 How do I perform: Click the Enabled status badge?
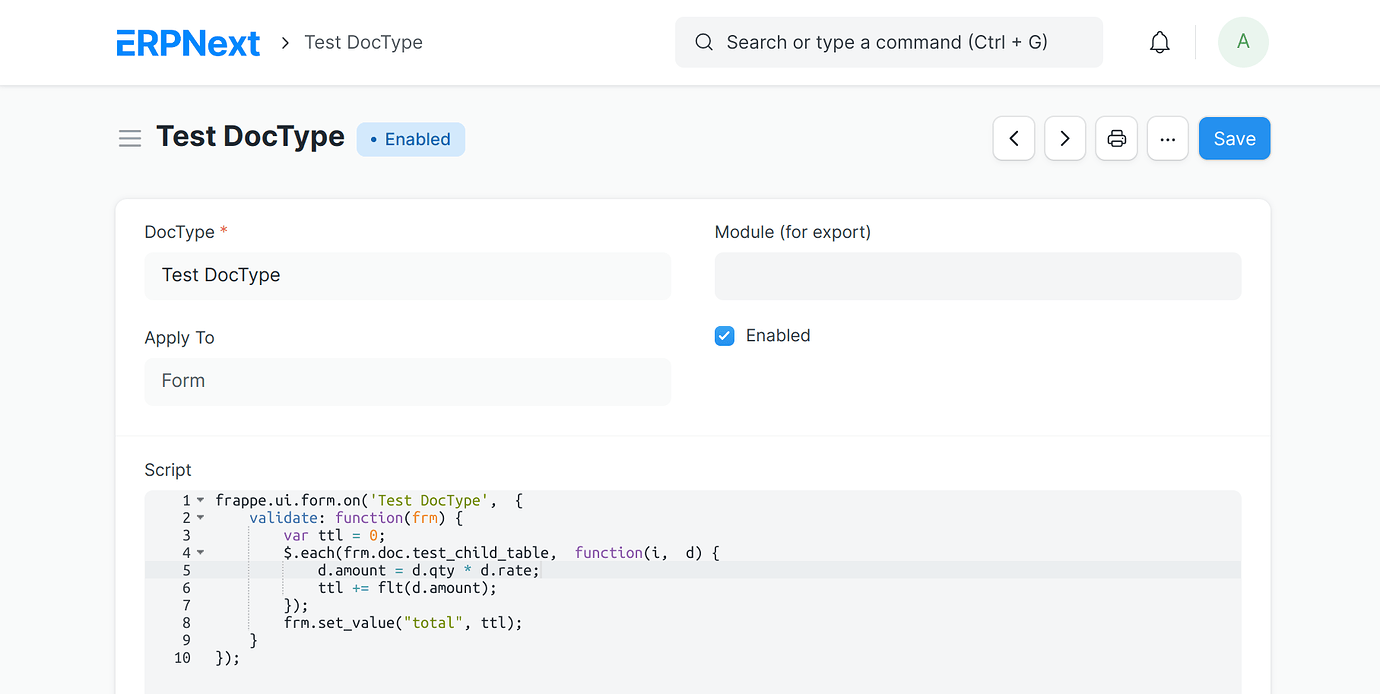[410, 139]
